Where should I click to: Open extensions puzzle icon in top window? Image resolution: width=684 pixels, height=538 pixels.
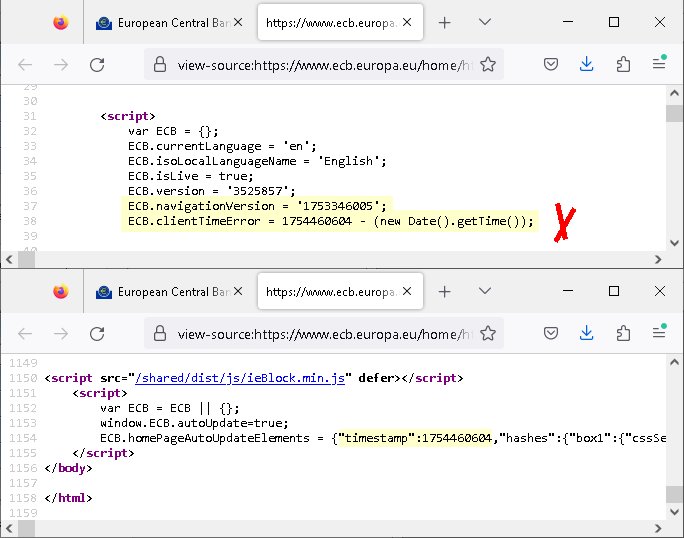(x=623, y=64)
